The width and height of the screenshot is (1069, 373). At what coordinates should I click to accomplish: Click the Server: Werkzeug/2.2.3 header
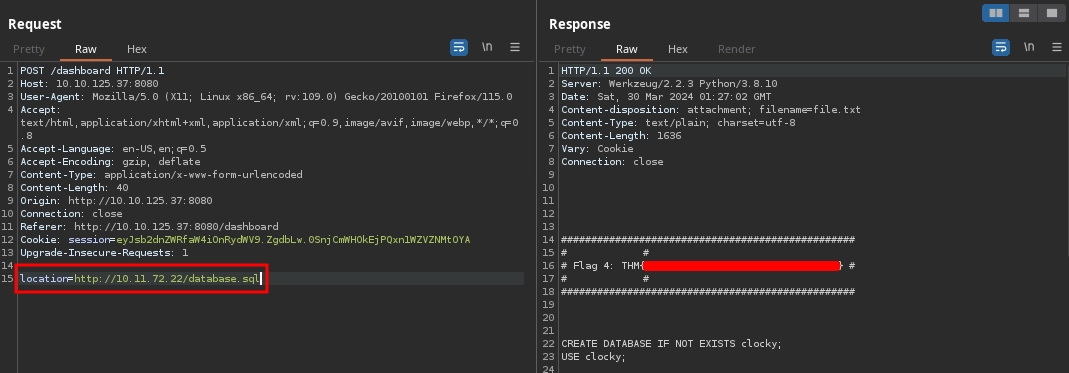click(669, 84)
